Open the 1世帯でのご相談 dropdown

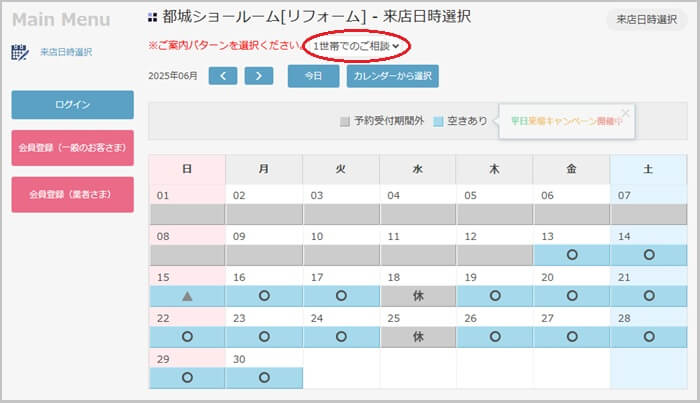[x=356, y=46]
